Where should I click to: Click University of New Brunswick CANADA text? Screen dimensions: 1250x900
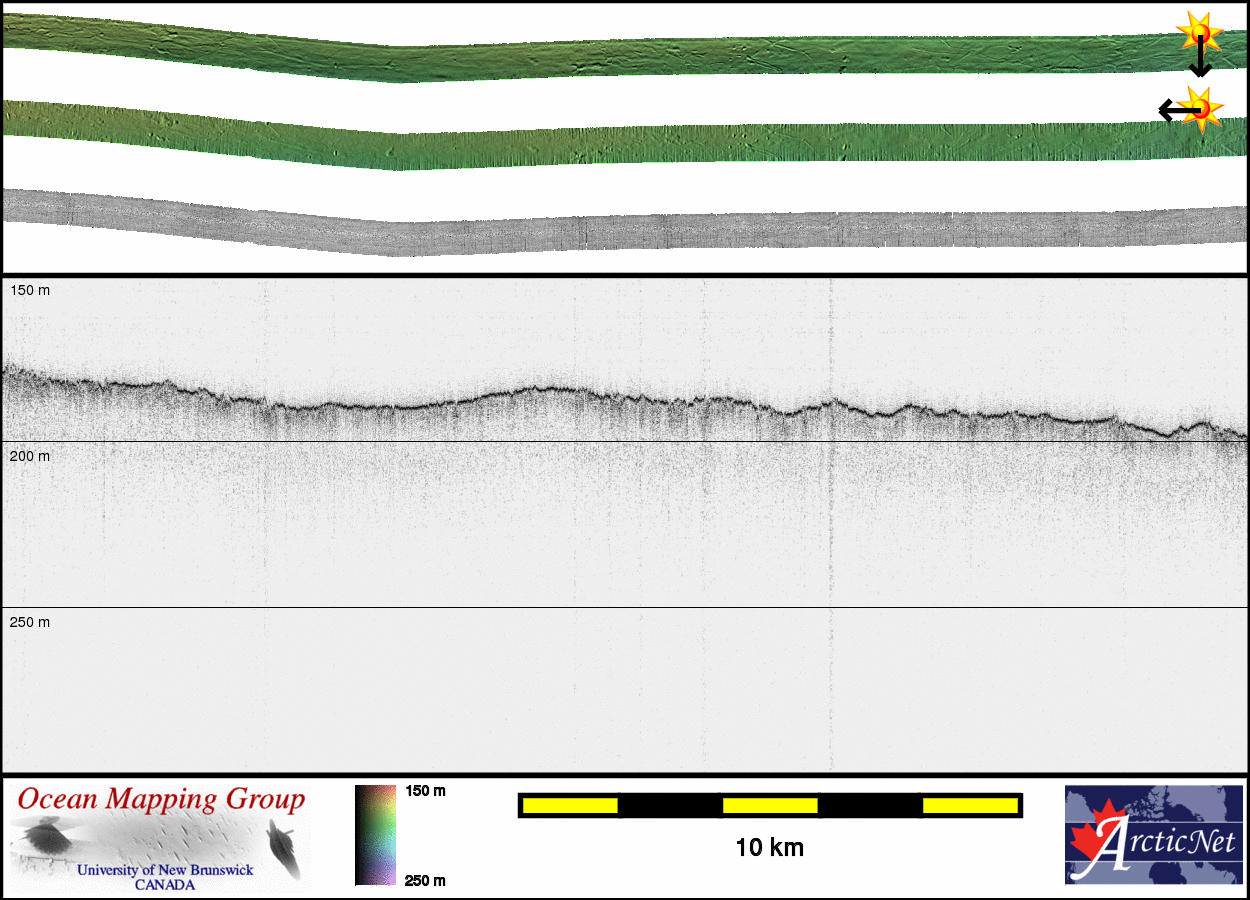pyautogui.click(x=165, y=877)
